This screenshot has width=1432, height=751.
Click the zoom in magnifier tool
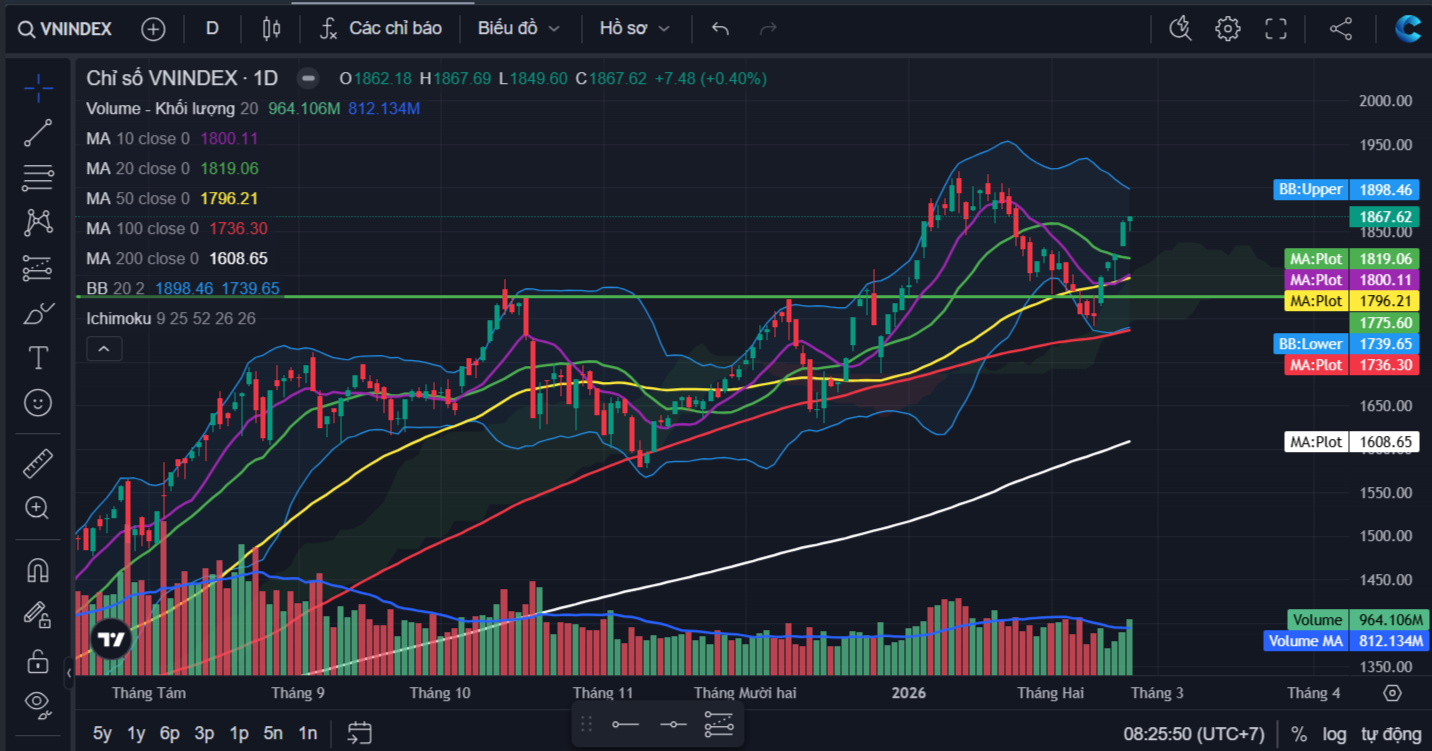pyautogui.click(x=38, y=508)
